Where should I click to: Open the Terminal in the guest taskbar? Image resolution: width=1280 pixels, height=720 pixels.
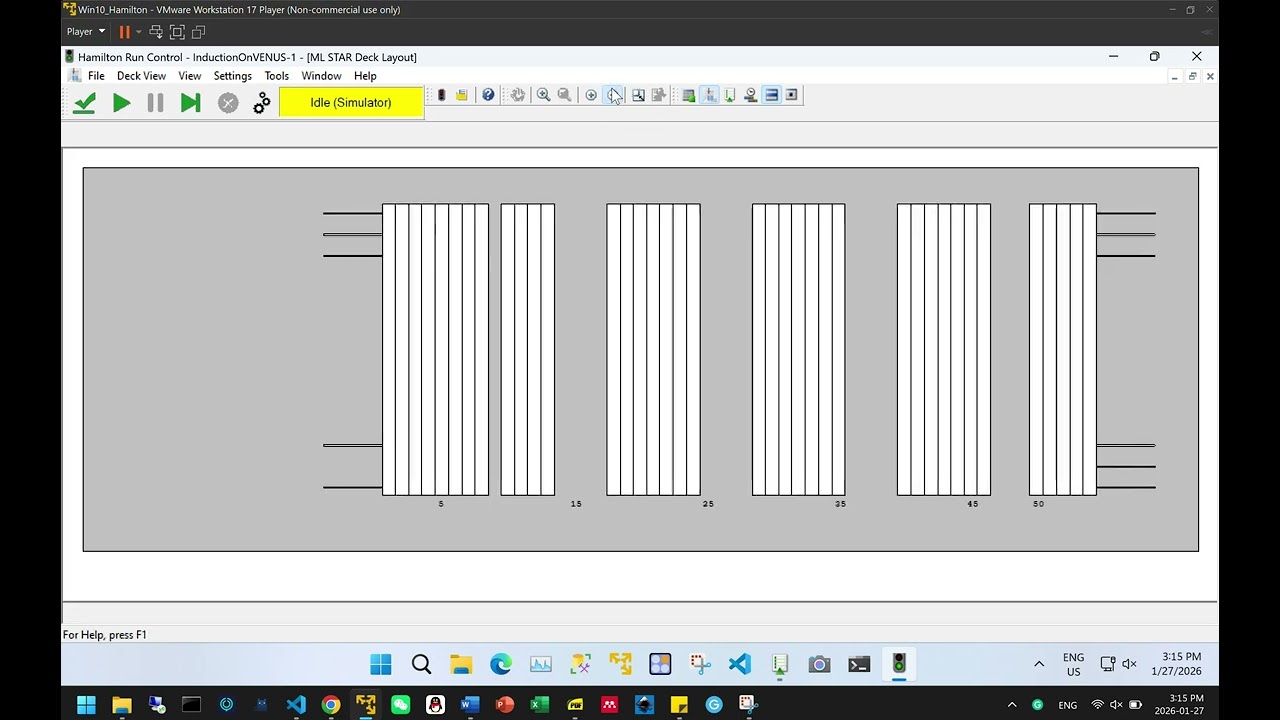tap(859, 664)
